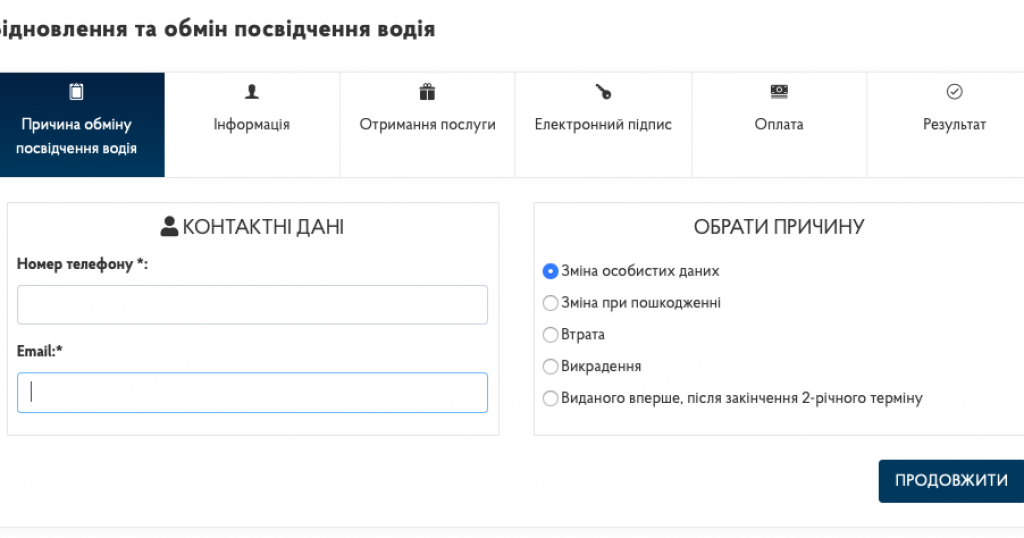Go to the Отримання послуги step

(427, 125)
